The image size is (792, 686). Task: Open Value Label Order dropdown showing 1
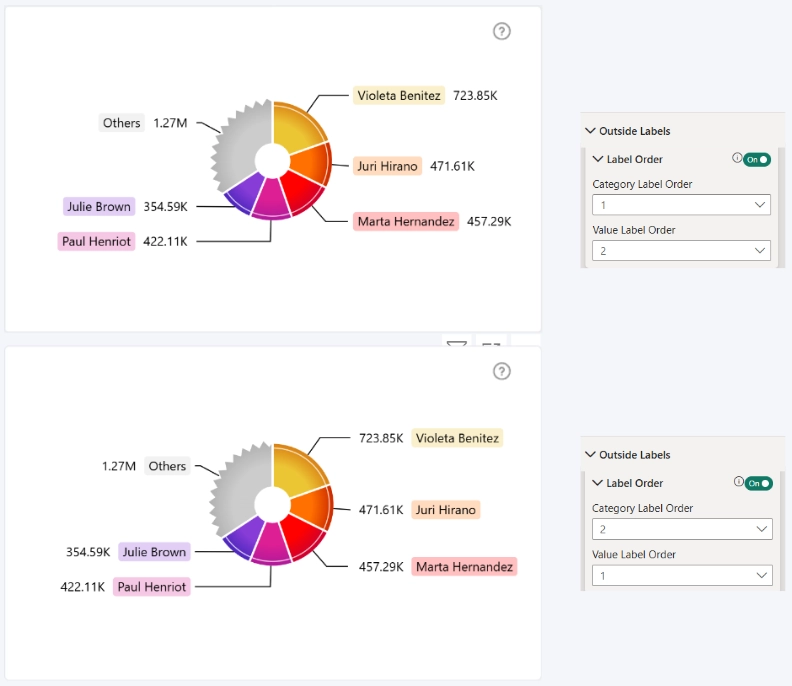click(682, 575)
